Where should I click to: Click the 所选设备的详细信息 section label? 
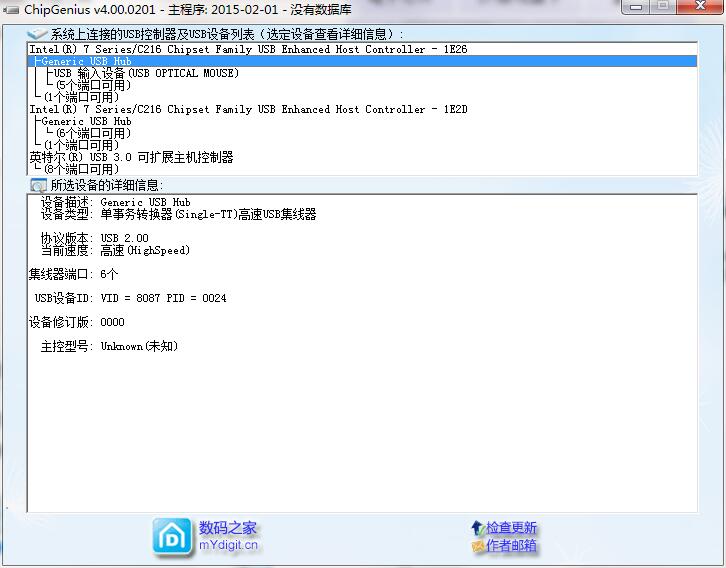106,186
